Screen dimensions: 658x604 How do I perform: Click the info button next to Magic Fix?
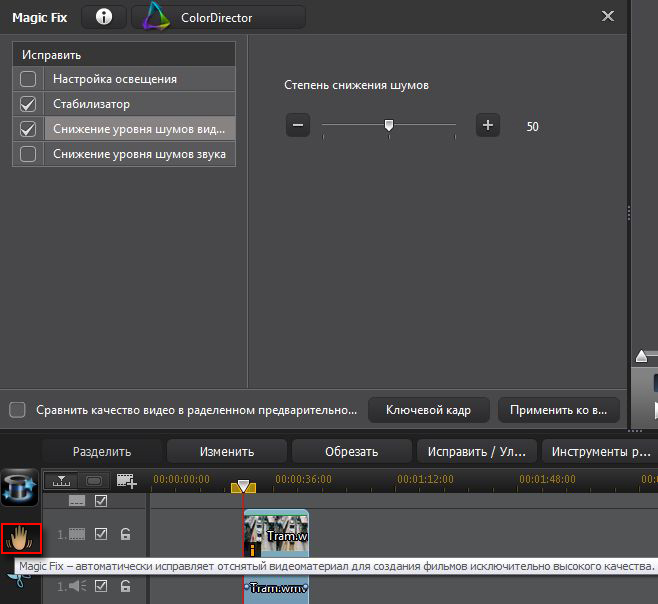click(103, 17)
